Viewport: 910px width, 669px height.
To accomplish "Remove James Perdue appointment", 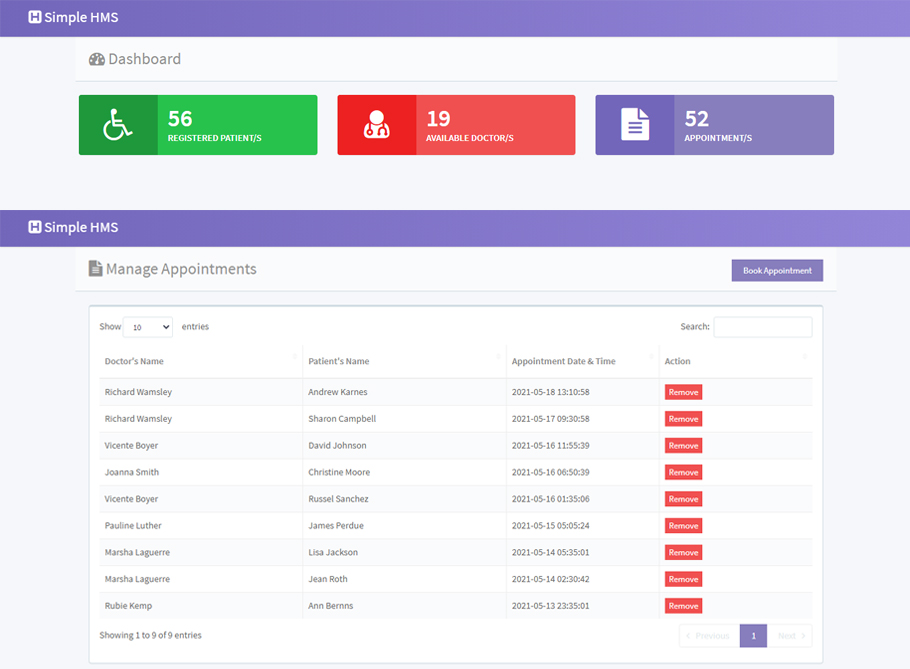I will click(683, 526).
